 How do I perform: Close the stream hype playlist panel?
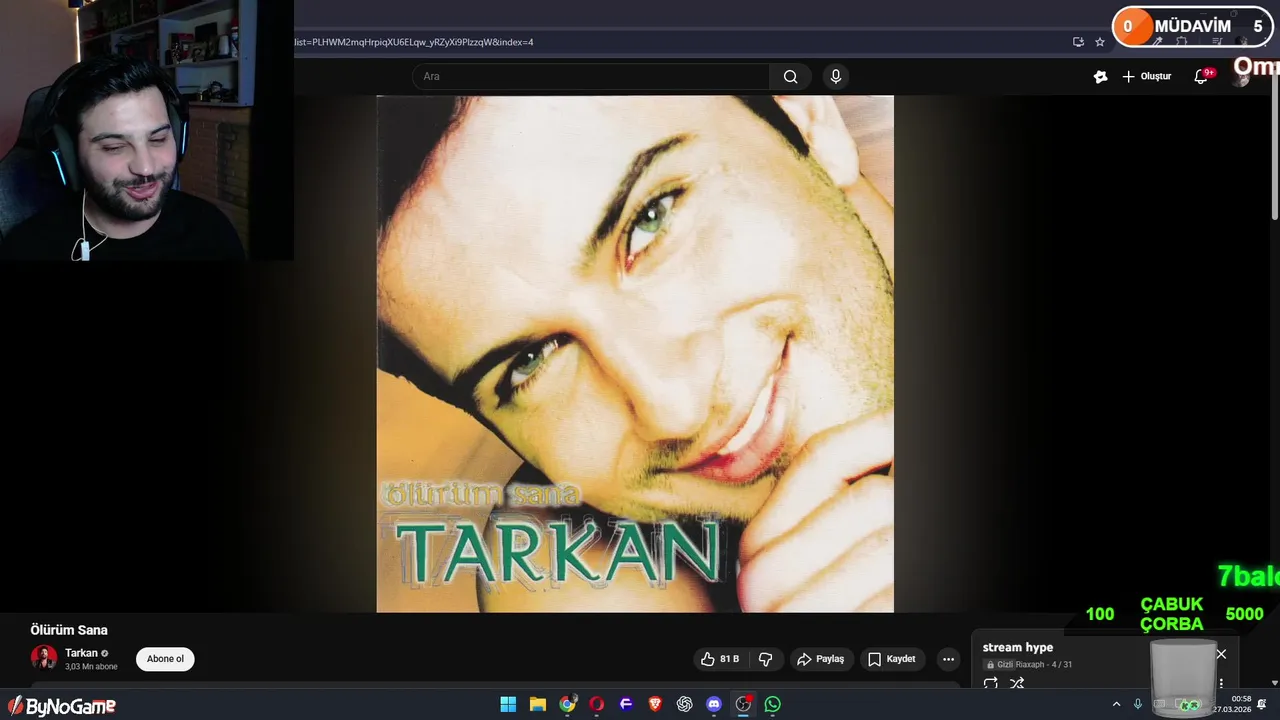pos(1221,654)
